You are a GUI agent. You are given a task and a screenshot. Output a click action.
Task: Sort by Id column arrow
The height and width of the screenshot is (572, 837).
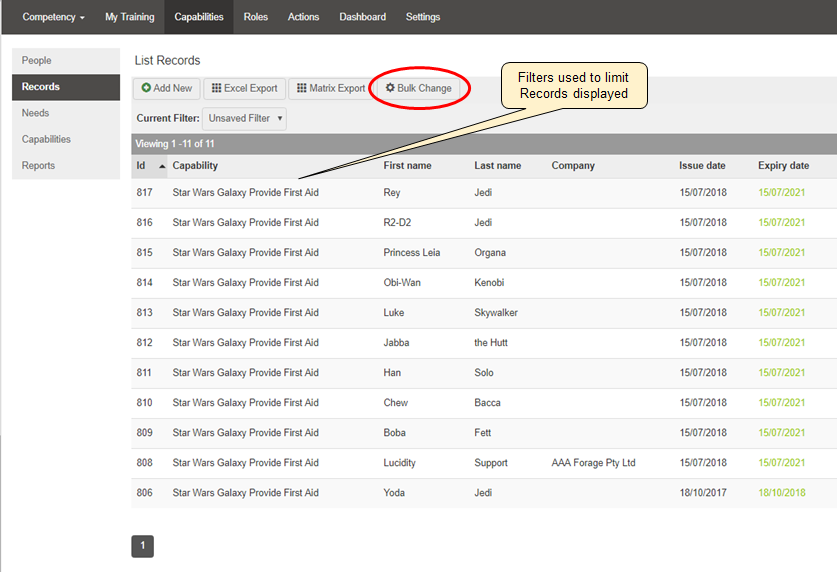pos(162,166)
